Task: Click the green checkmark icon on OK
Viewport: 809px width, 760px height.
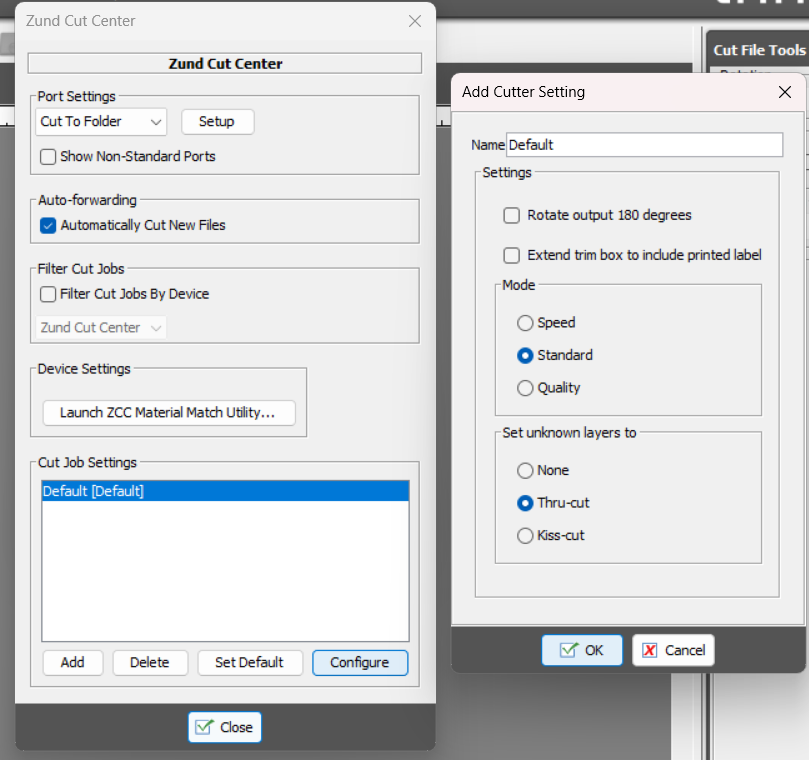Action: [569, 650]
